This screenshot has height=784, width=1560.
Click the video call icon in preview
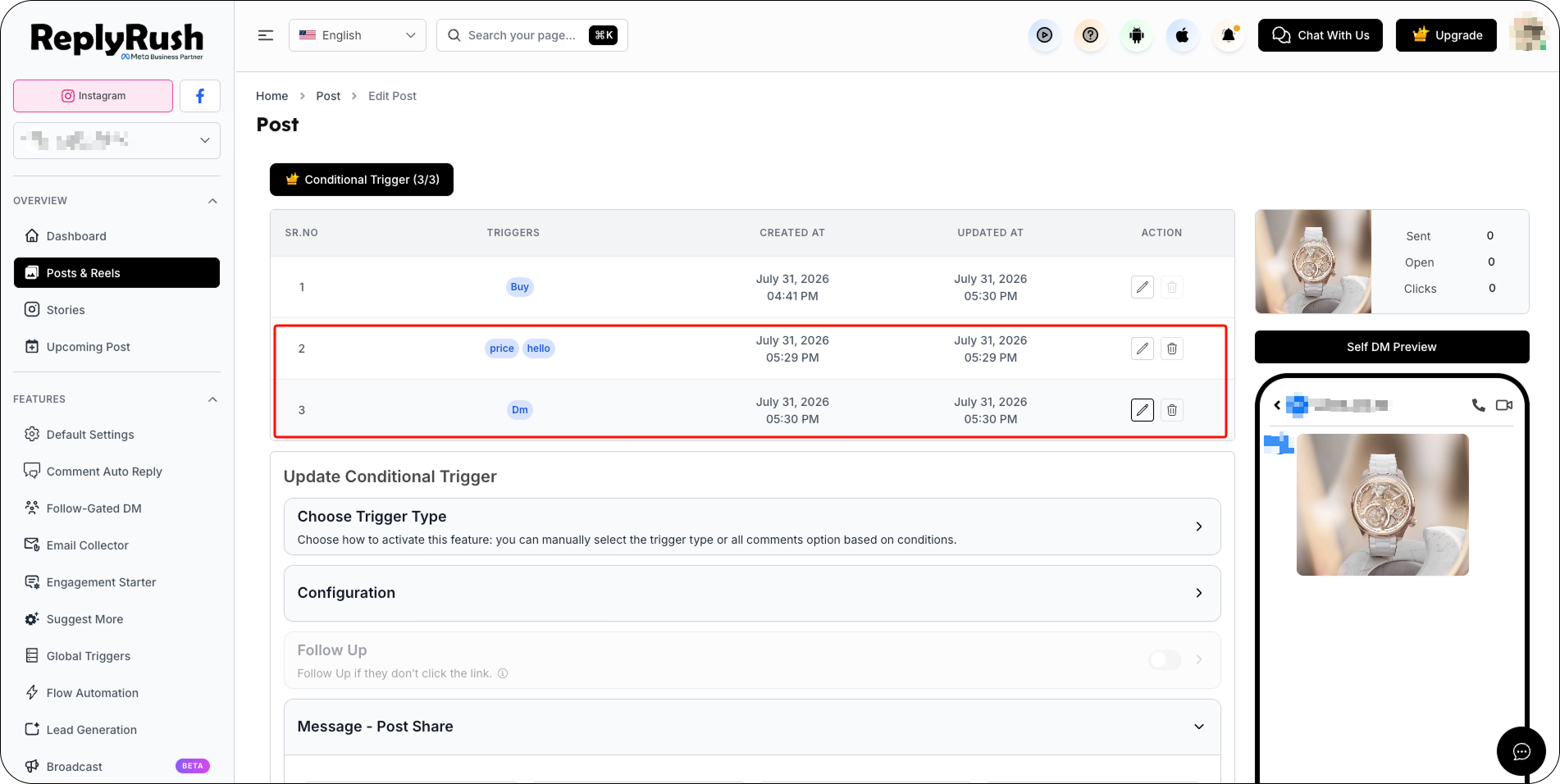coord(1504,405)
